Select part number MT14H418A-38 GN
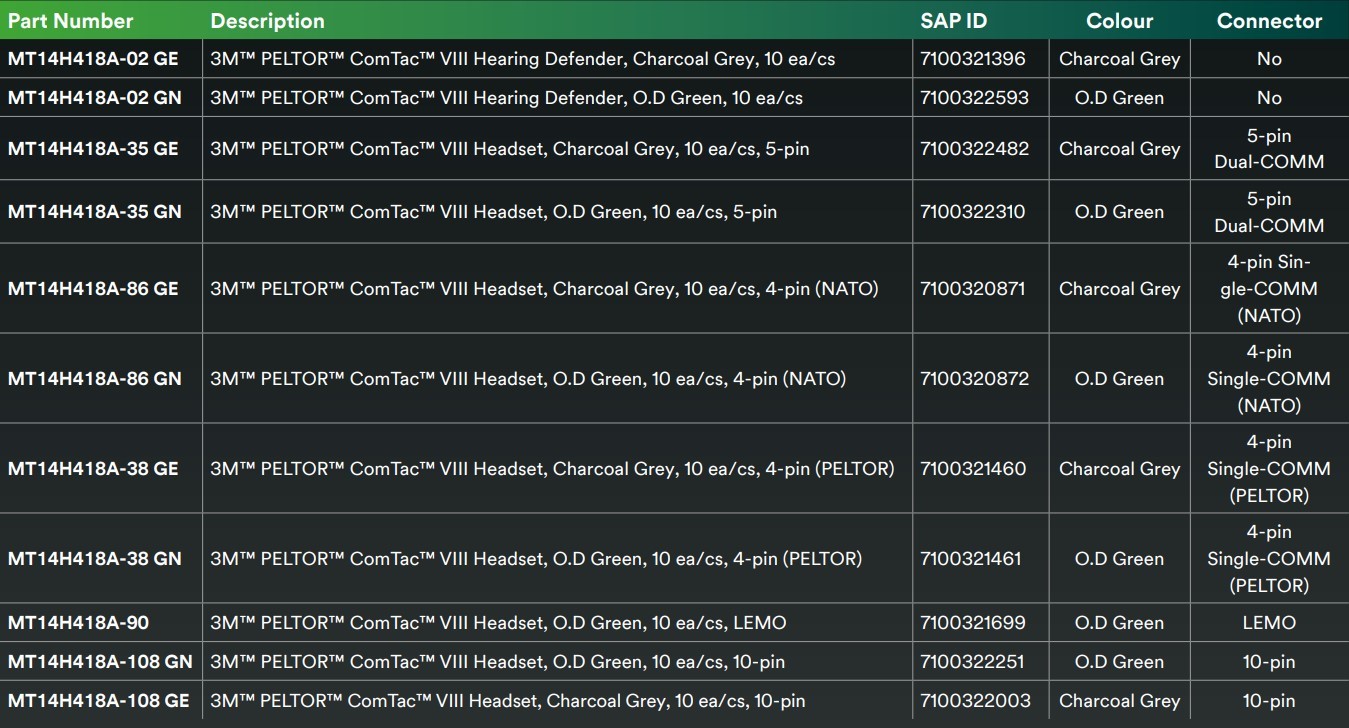The height and width of the screenshot is (728, 1349). point(95,559)
